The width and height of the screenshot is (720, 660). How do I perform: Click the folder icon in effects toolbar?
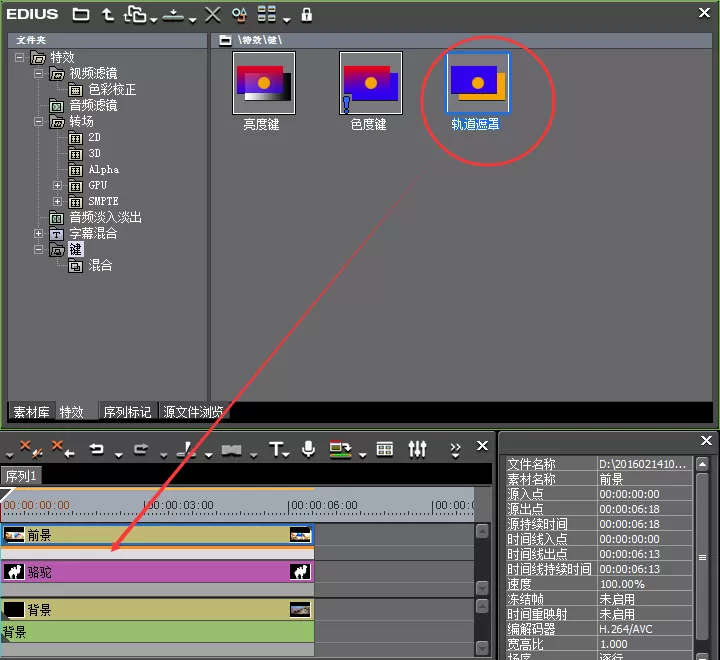(81, 15)
